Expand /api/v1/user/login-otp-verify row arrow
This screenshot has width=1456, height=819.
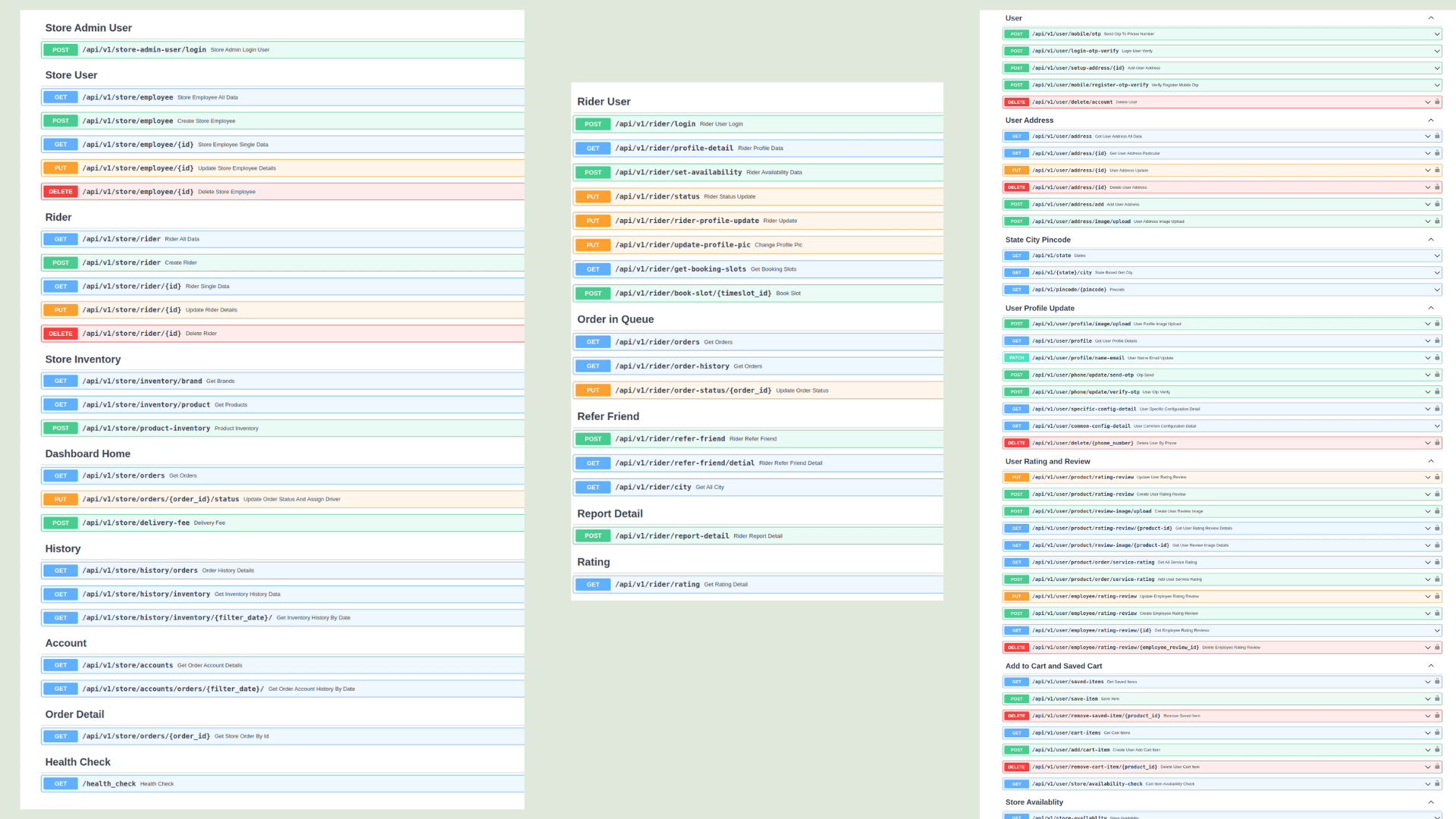pyautogui.click(x=1436, y=51)
